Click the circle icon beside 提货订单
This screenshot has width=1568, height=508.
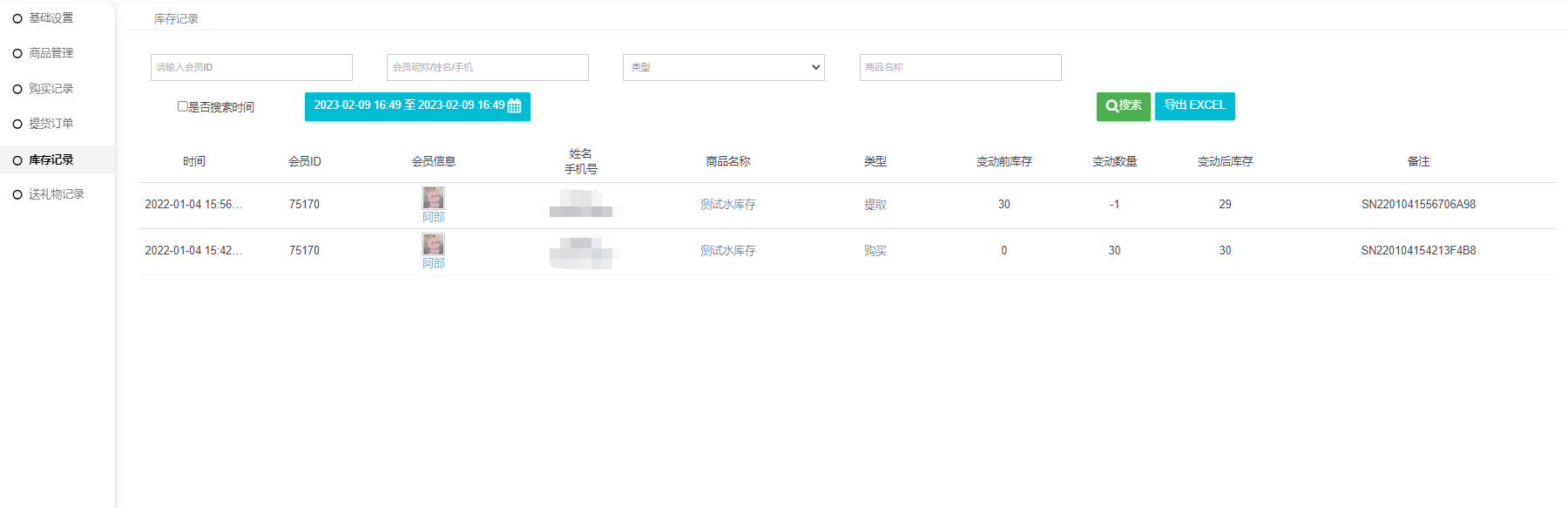tap(17, 125)
